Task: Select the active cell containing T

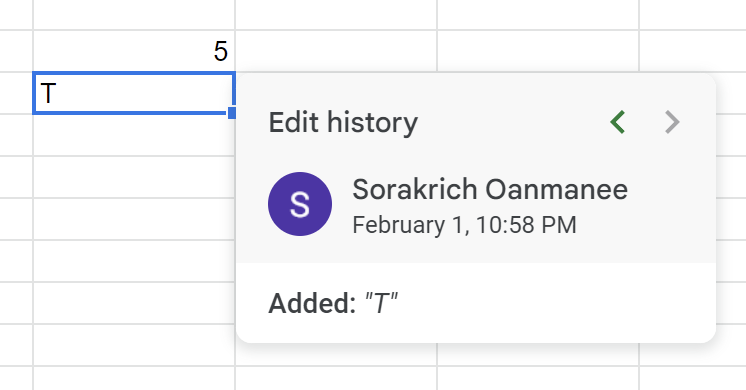Action: (134, 93)
